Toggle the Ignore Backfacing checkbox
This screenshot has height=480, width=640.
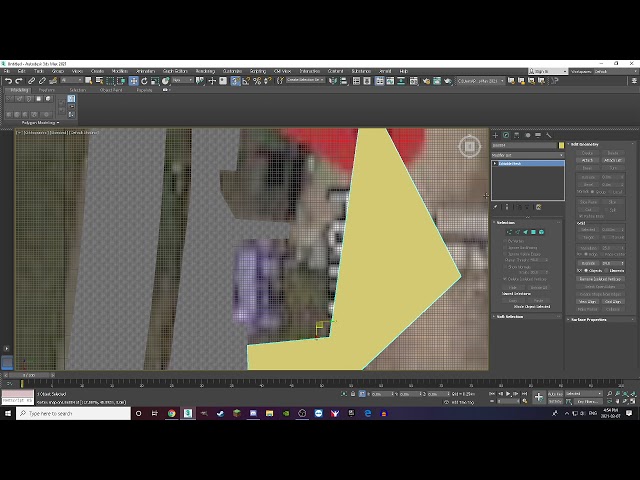(505, 247)
